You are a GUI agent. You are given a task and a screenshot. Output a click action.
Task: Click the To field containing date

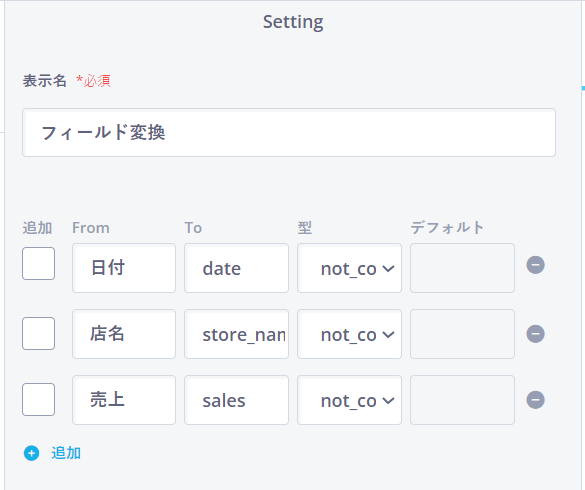click(x=237, y=268)
